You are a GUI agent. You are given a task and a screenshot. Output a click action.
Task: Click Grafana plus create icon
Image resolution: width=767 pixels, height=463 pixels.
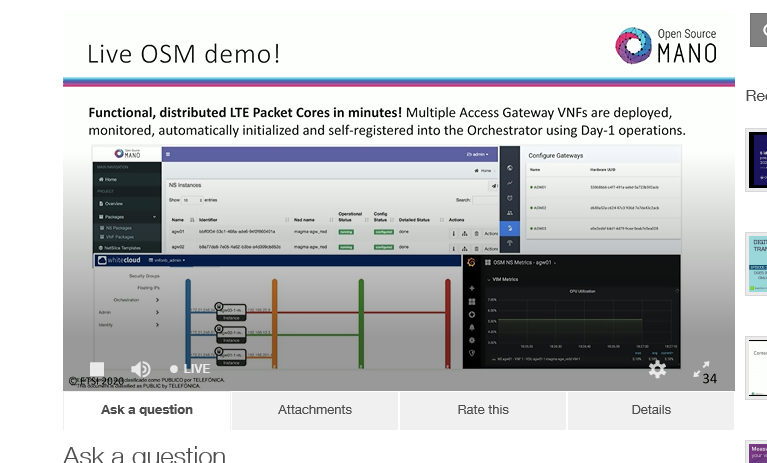coord(472,288)
